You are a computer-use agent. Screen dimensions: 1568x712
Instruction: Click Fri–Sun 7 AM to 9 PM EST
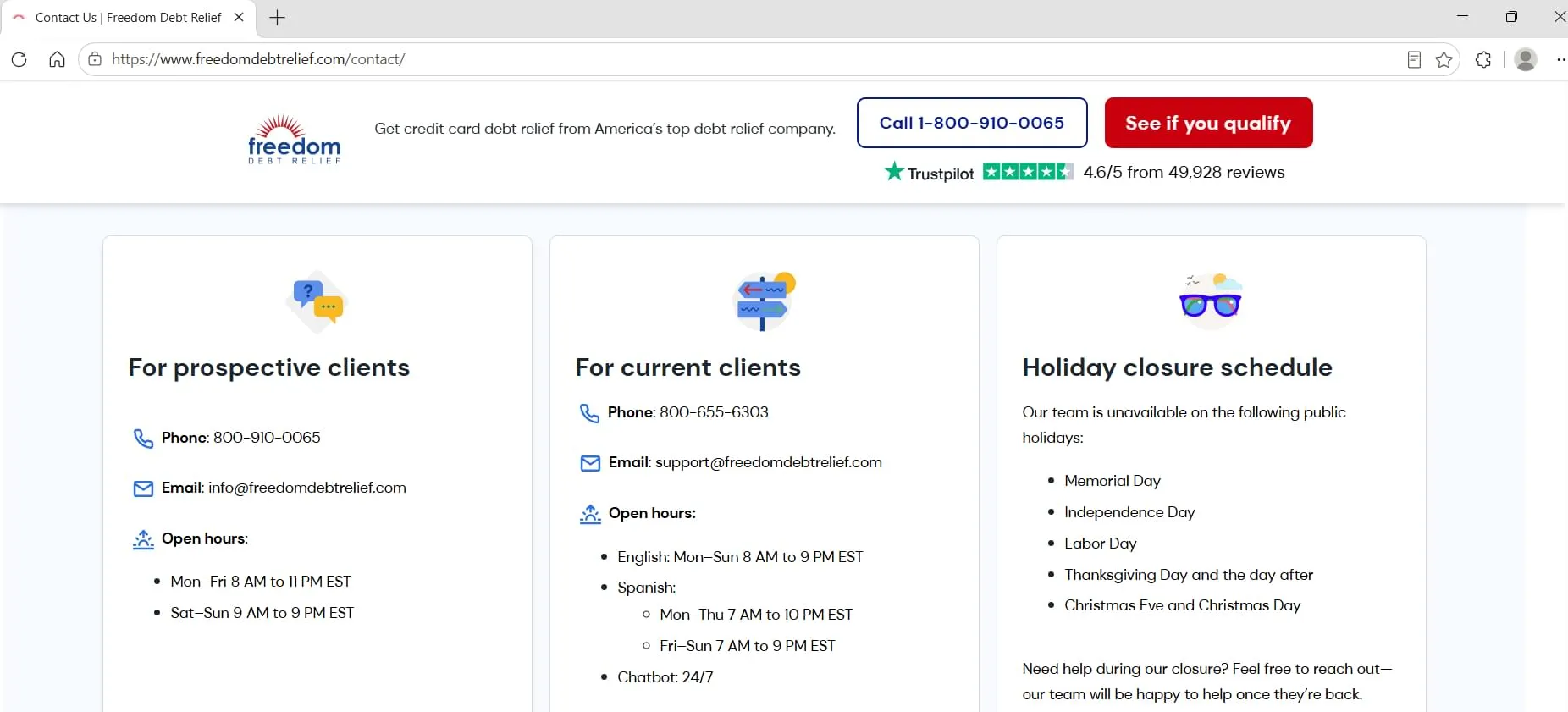748,646
